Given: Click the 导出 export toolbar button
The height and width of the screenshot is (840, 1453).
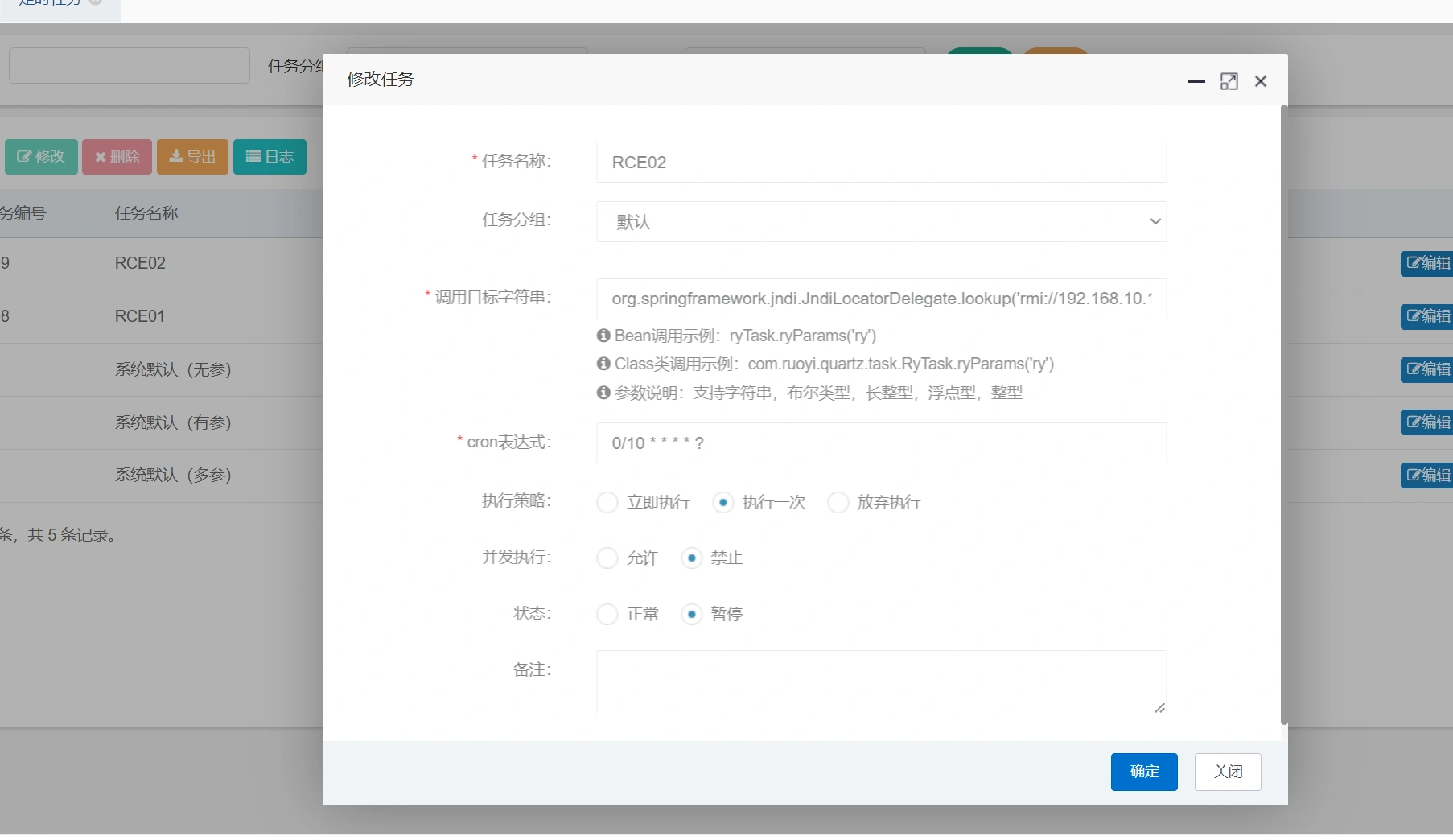Looking at the screenshot, I should [192, 157].
